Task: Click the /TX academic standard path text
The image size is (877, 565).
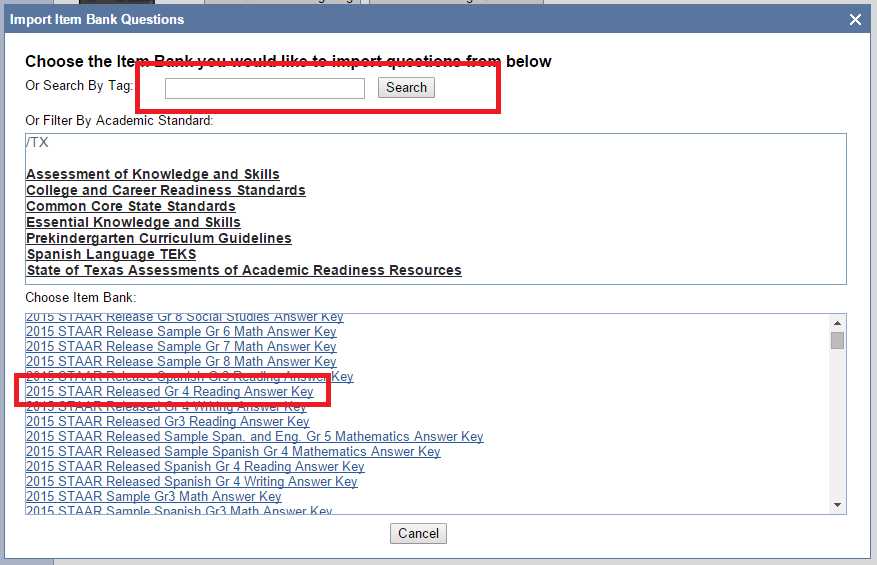Action: pos(37,143)
